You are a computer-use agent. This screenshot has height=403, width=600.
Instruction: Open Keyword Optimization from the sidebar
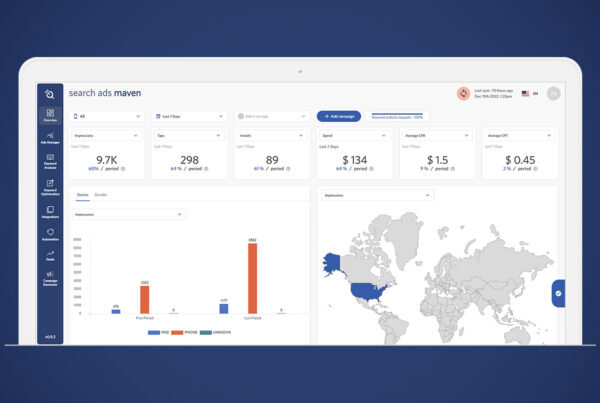[x=50, y=186]
